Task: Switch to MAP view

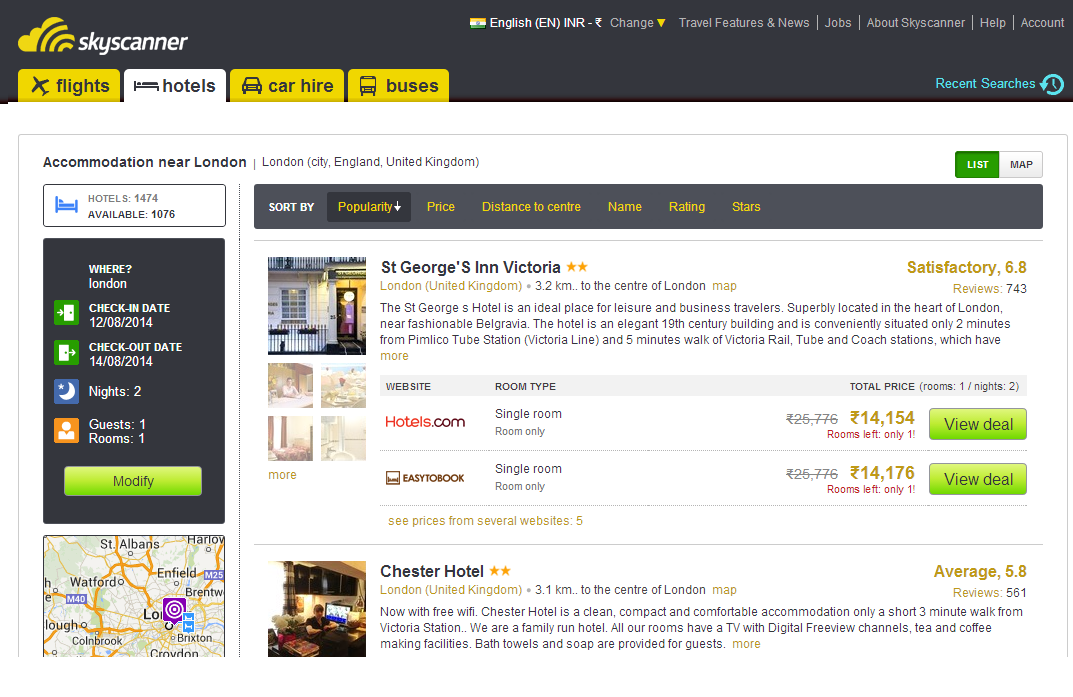Action: coord(1021,164)
